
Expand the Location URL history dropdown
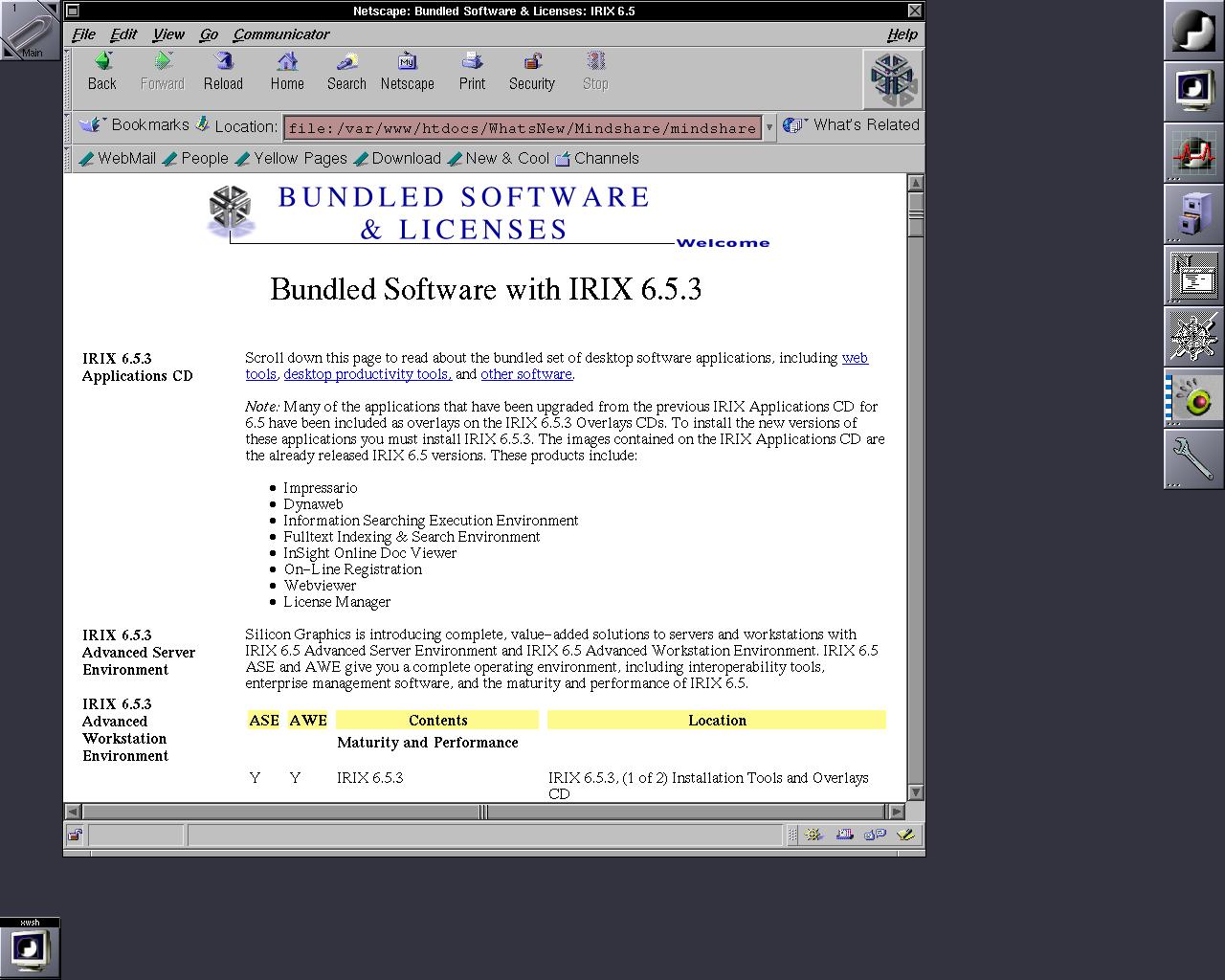769,127
